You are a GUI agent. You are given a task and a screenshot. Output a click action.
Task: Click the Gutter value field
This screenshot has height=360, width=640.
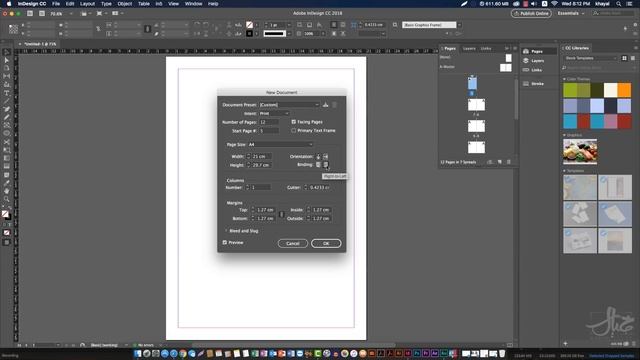click(x=319, y=187)
